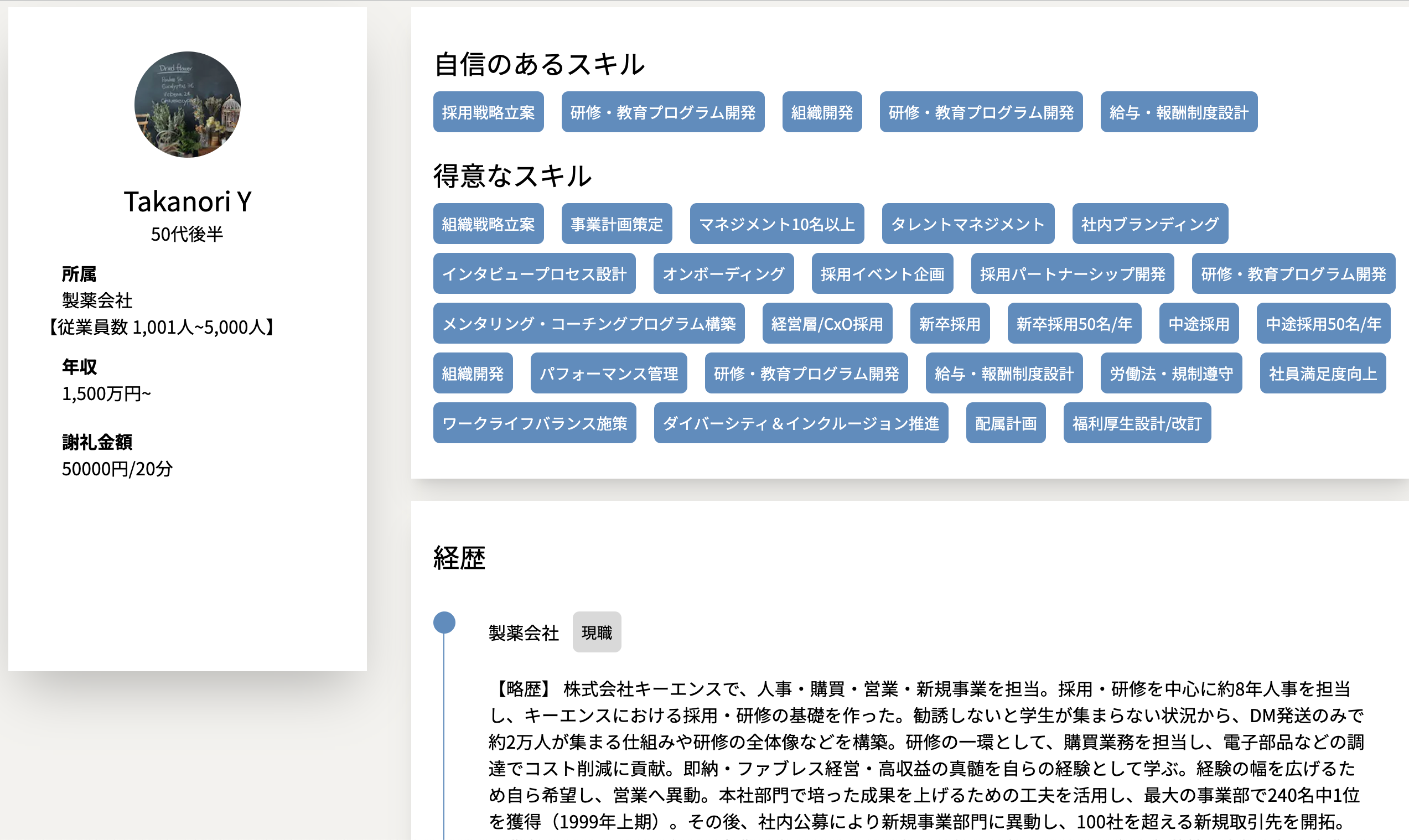Select the パフォーマンス管理 skill tag
This screenshot has width=1409, height=840.
pos(608,374)
